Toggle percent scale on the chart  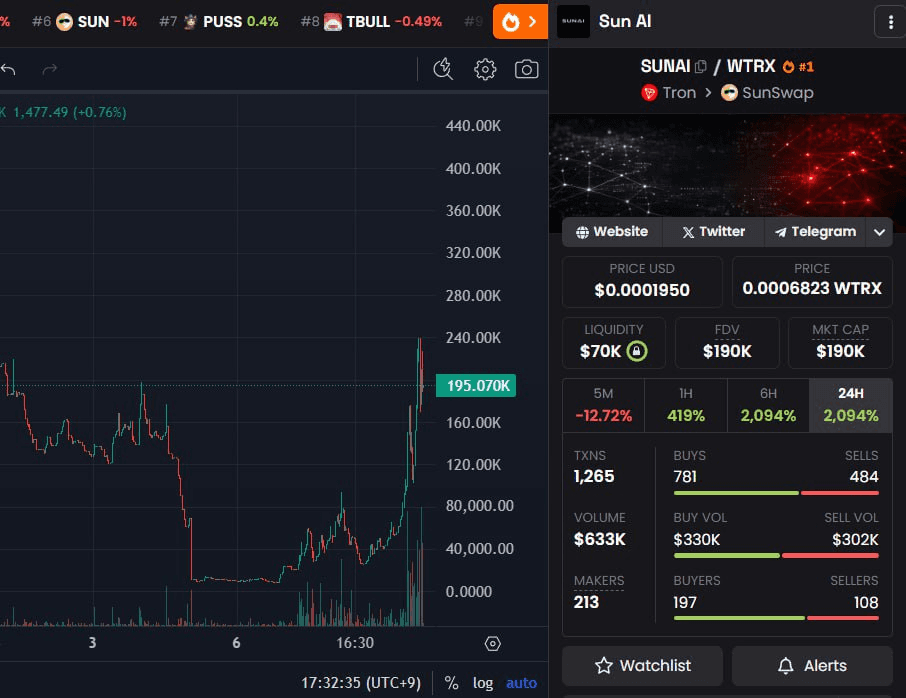click(451, 683)
